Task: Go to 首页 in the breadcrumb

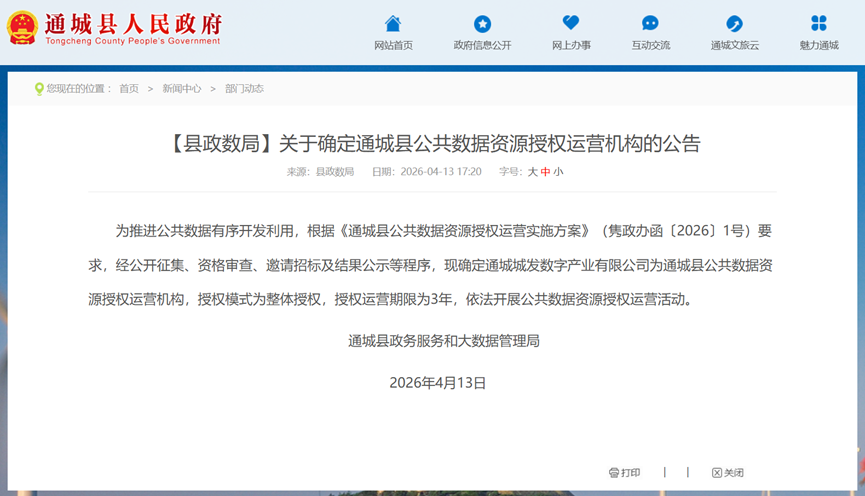Action: point(129,89)
